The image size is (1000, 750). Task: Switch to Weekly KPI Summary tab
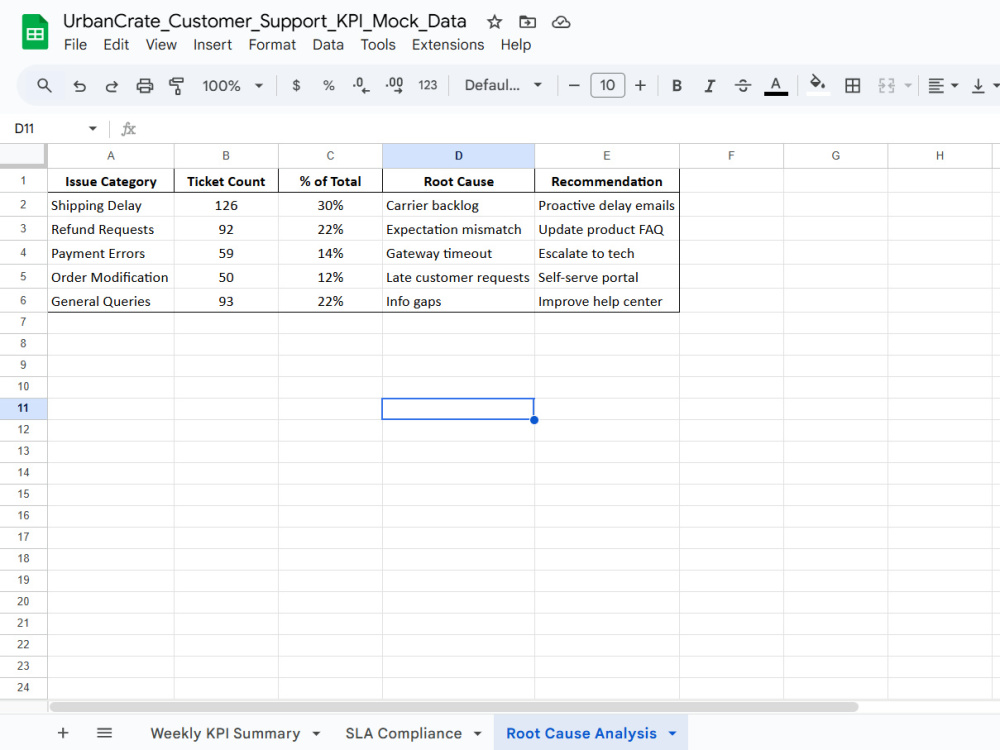224,733
